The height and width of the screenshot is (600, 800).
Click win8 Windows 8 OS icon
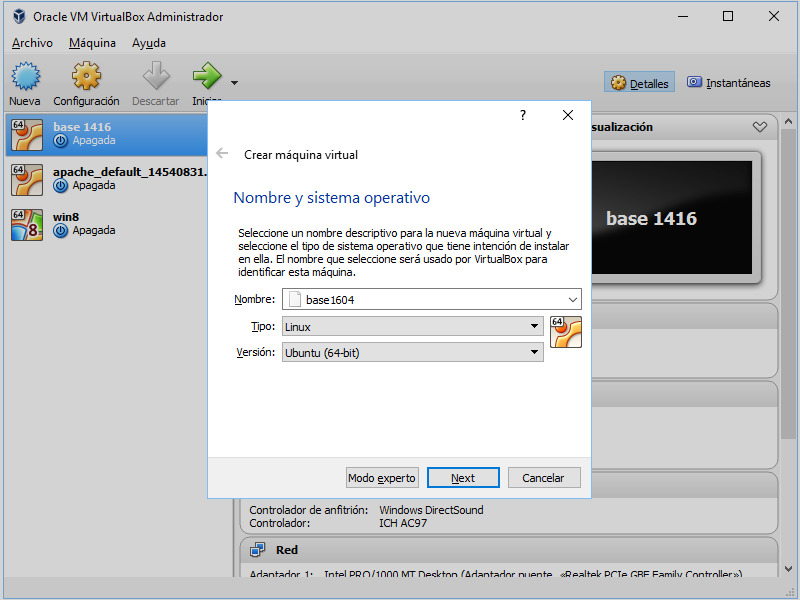point(27,224)
